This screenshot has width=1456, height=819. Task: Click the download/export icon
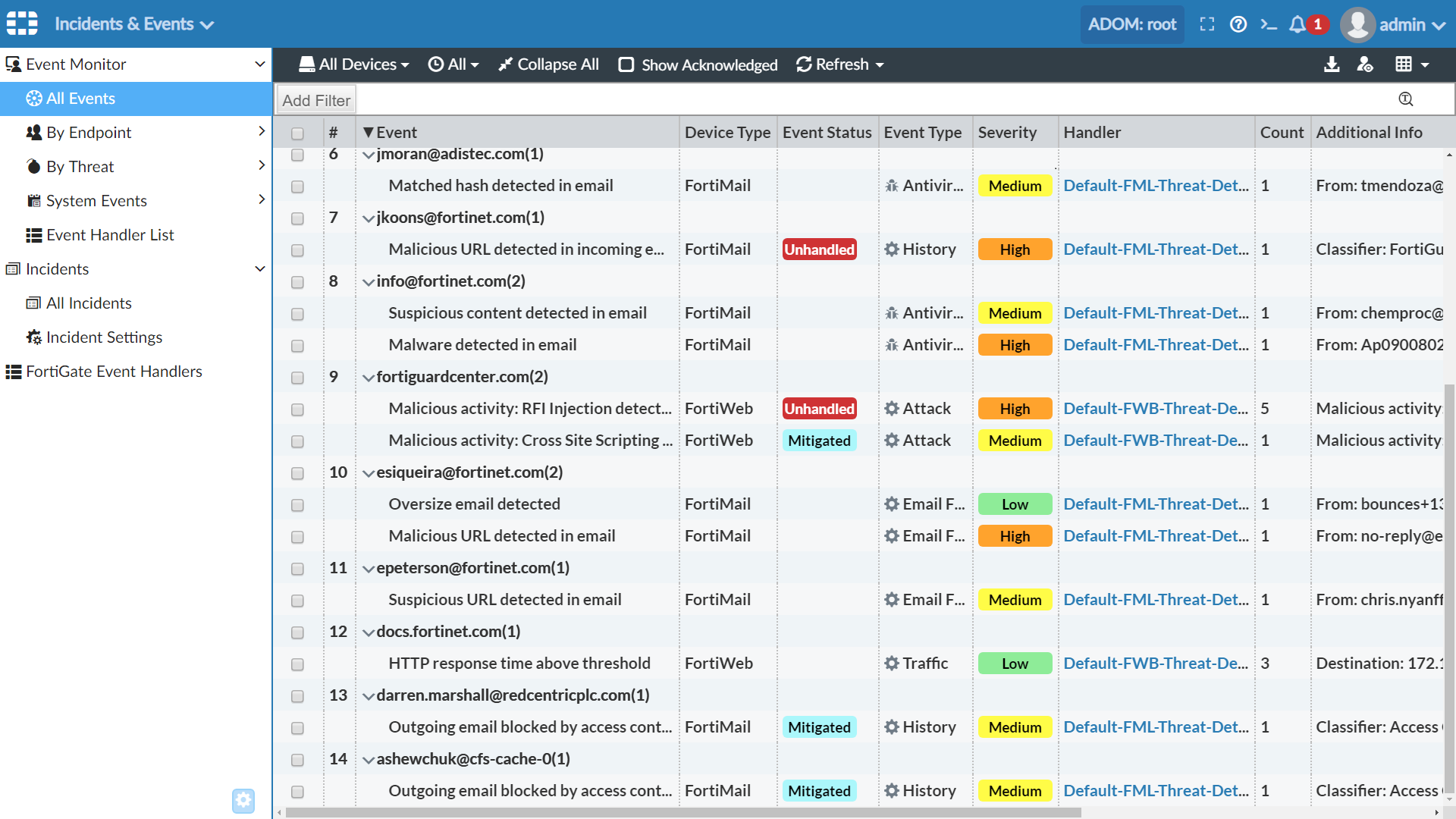pyautogui.click(x=1332, y=64)
